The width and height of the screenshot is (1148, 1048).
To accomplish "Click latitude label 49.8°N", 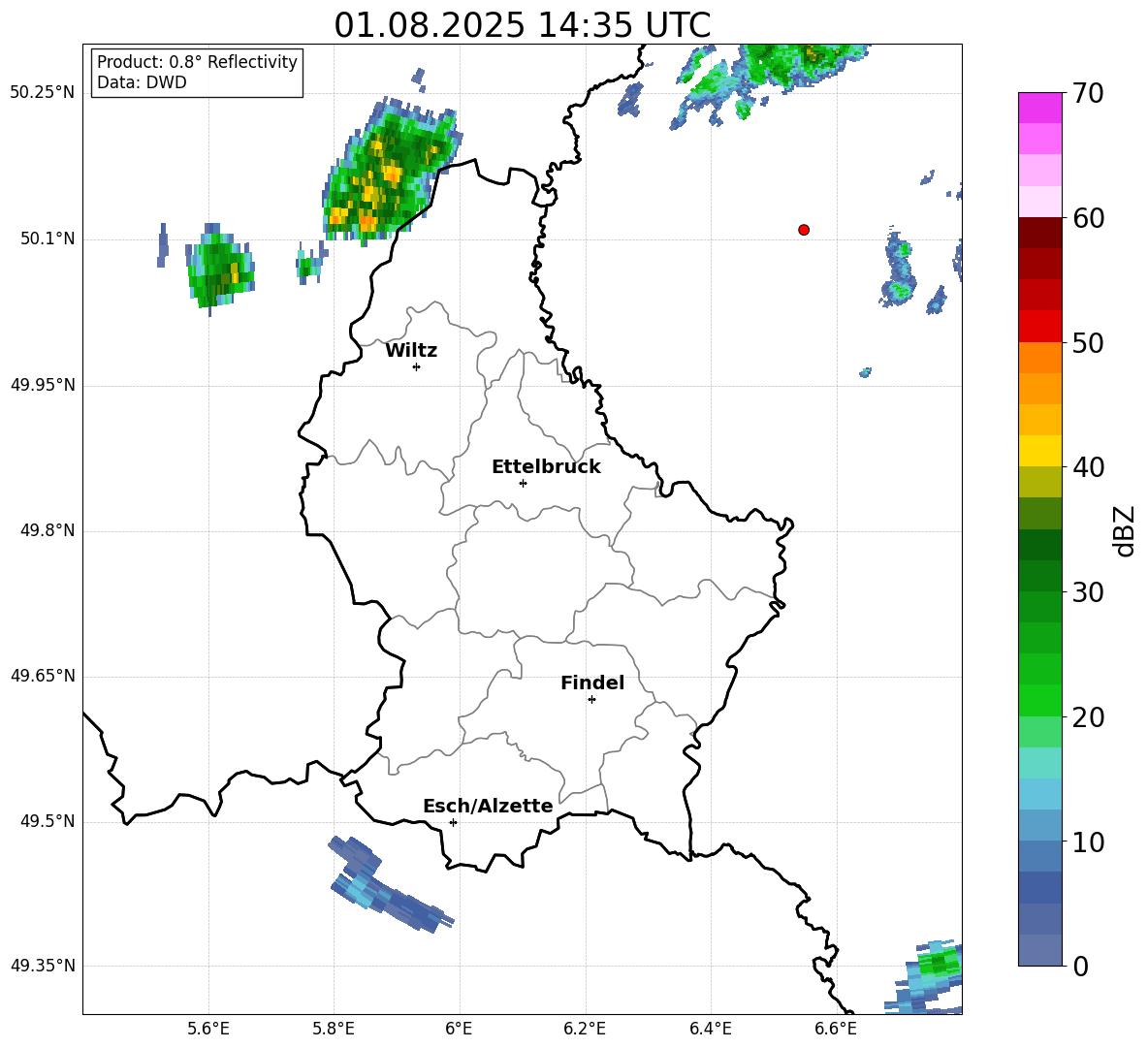I will pos(48,530).
